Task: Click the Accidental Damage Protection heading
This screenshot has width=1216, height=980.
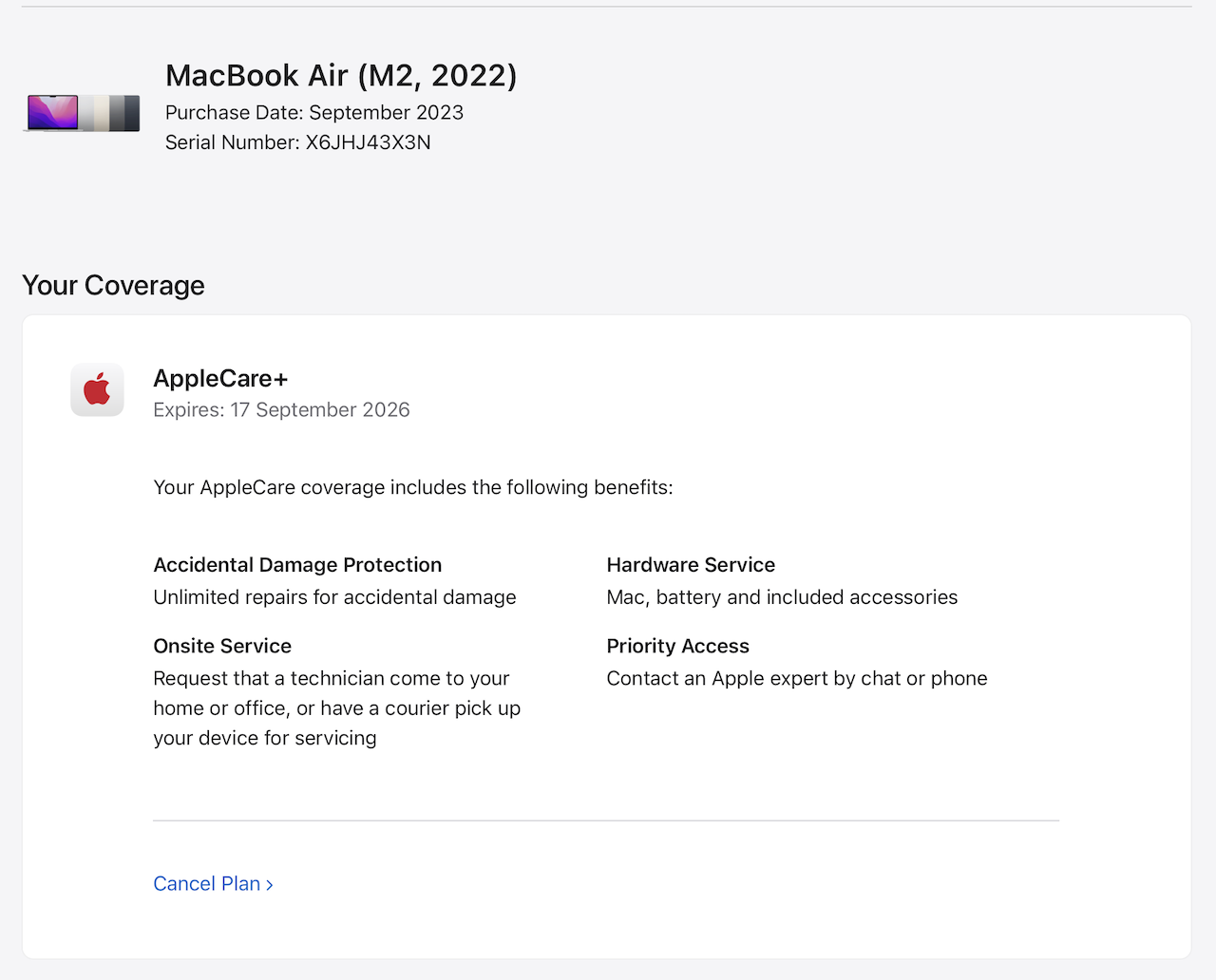Action: click(x=297, y=565)
